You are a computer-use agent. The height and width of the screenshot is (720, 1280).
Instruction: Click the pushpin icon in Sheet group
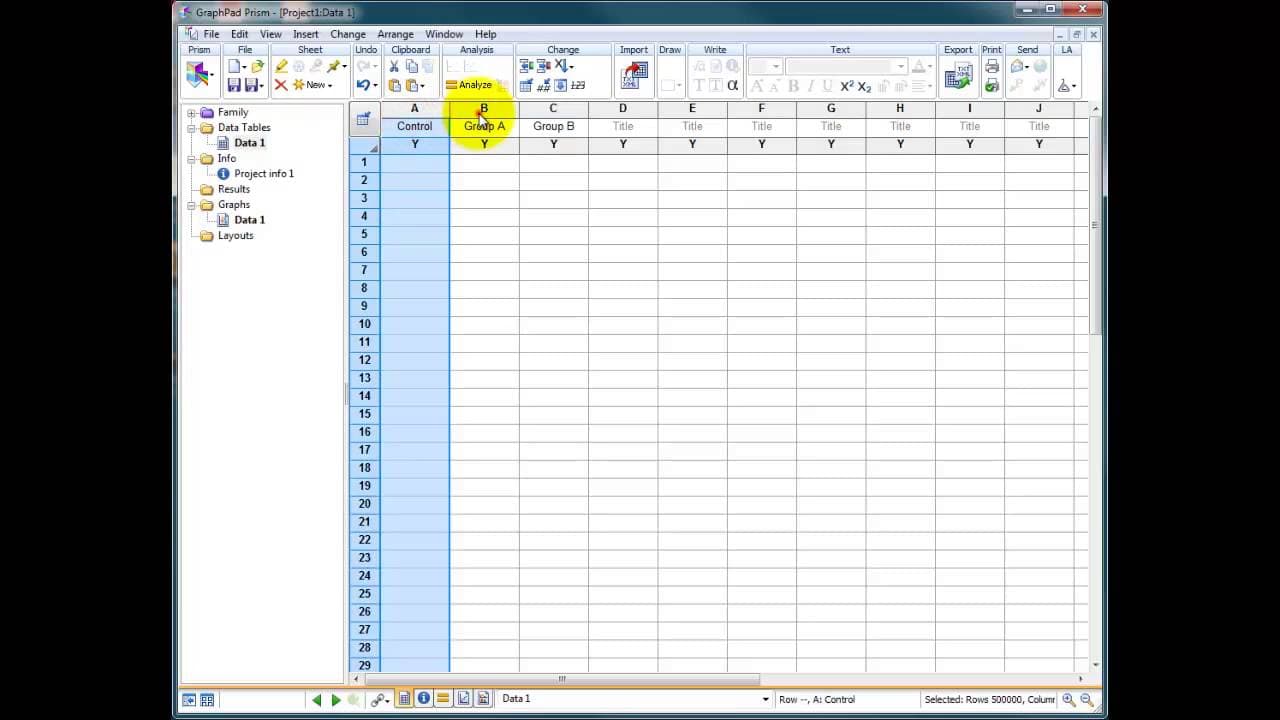[x=333, y=66]
